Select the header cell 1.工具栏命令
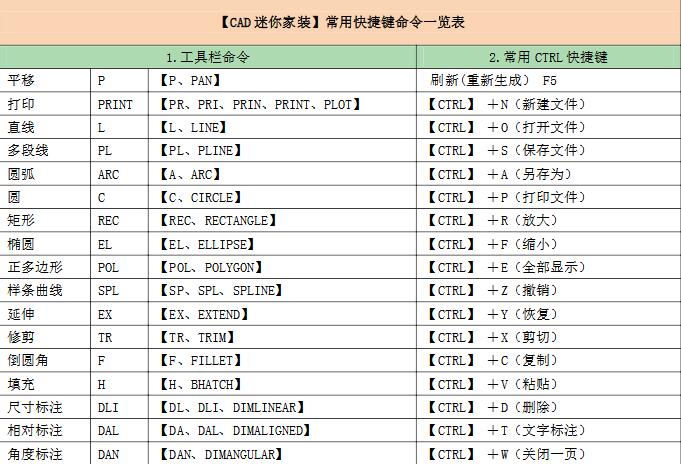681x464 pixels. coord(208,57)
